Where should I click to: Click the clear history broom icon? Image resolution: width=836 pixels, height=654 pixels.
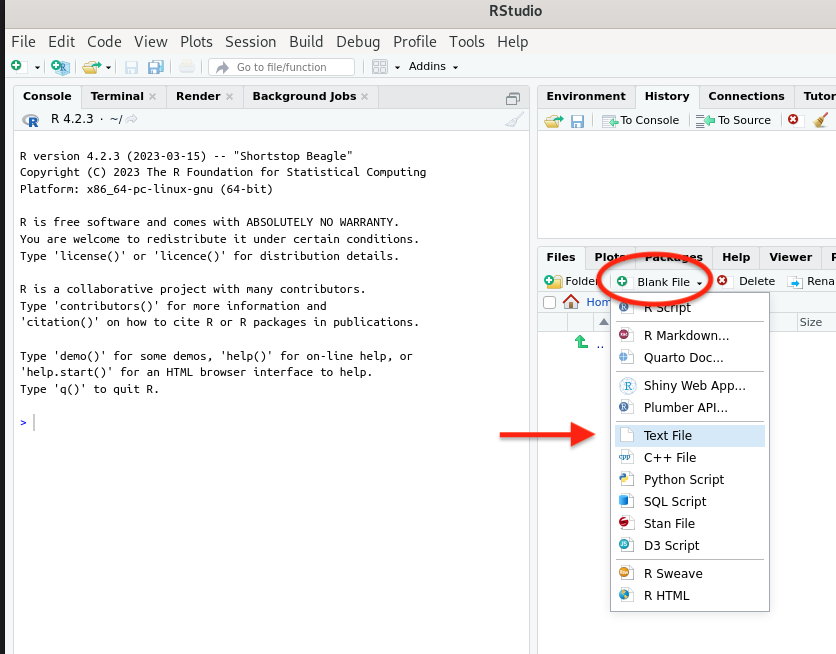(x=821, y=120)
